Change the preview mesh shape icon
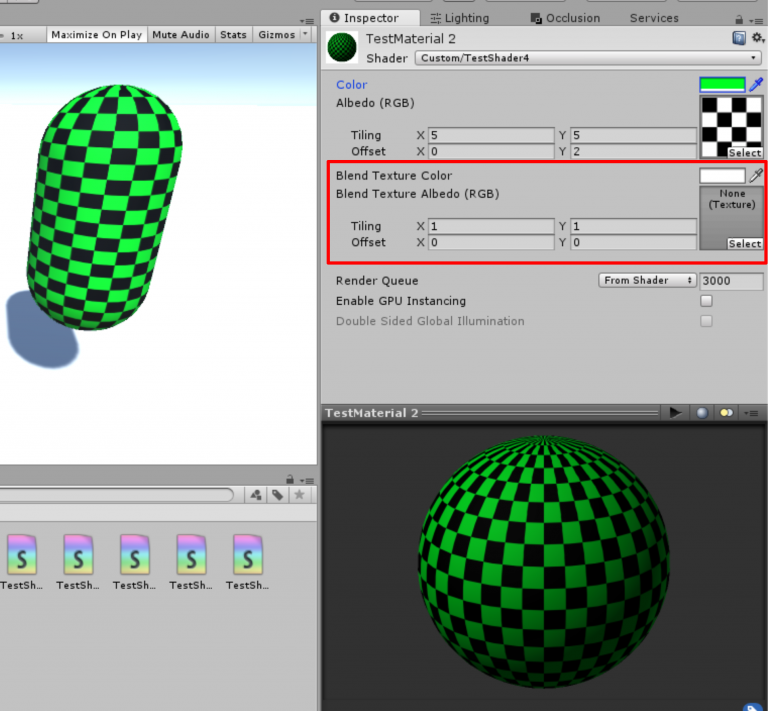Viewport: 768px width, 711px height. (x=702, y=413)
